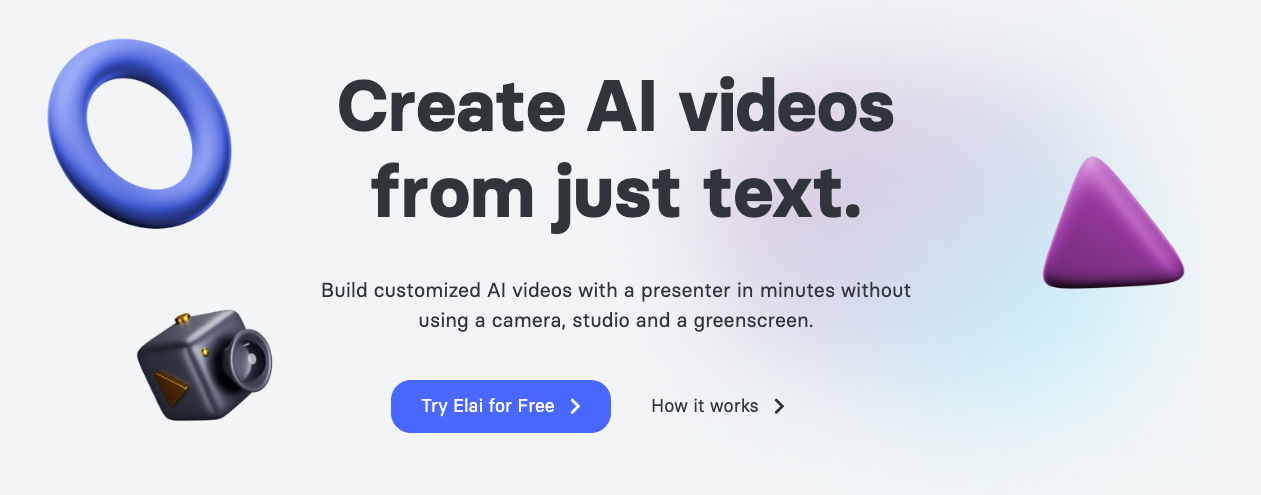Click the camera lens on the camera icon
The image size is (1261, 495).
click(248, 360)
